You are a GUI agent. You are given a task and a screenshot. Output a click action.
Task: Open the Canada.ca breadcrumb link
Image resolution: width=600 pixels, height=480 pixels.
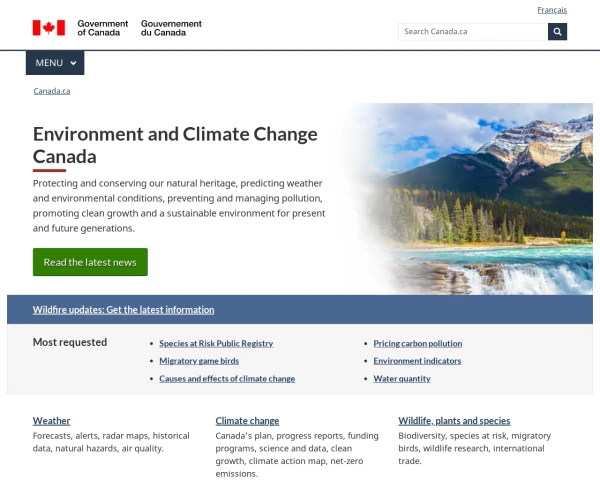[52, 91]
